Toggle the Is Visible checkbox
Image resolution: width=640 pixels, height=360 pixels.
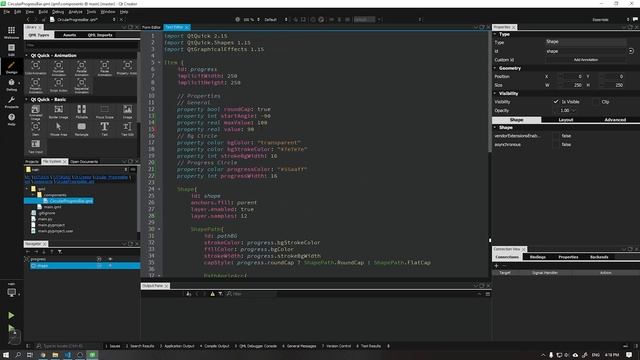coord(556,102)
